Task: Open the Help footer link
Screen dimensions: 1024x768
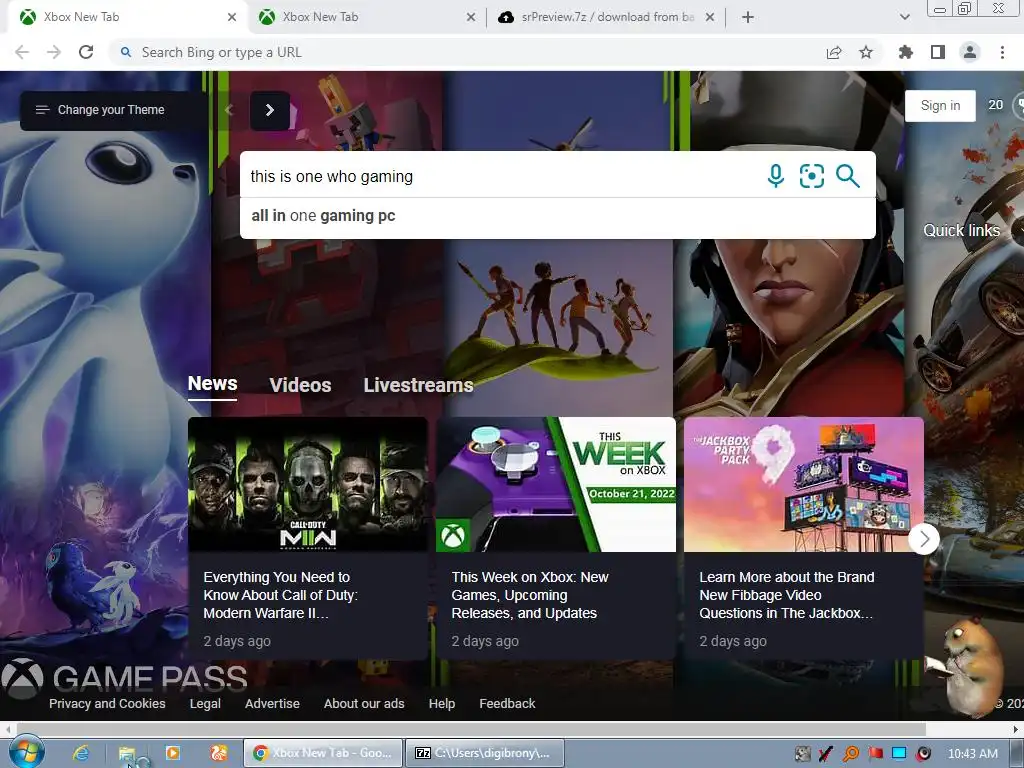Action: pos(441,703)
